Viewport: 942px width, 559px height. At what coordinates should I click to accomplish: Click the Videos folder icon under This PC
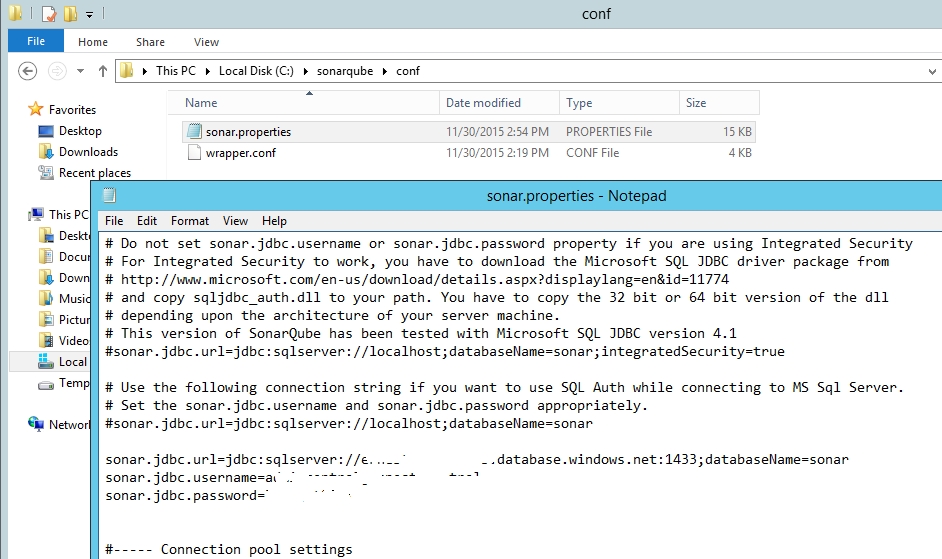click(46, 340)
